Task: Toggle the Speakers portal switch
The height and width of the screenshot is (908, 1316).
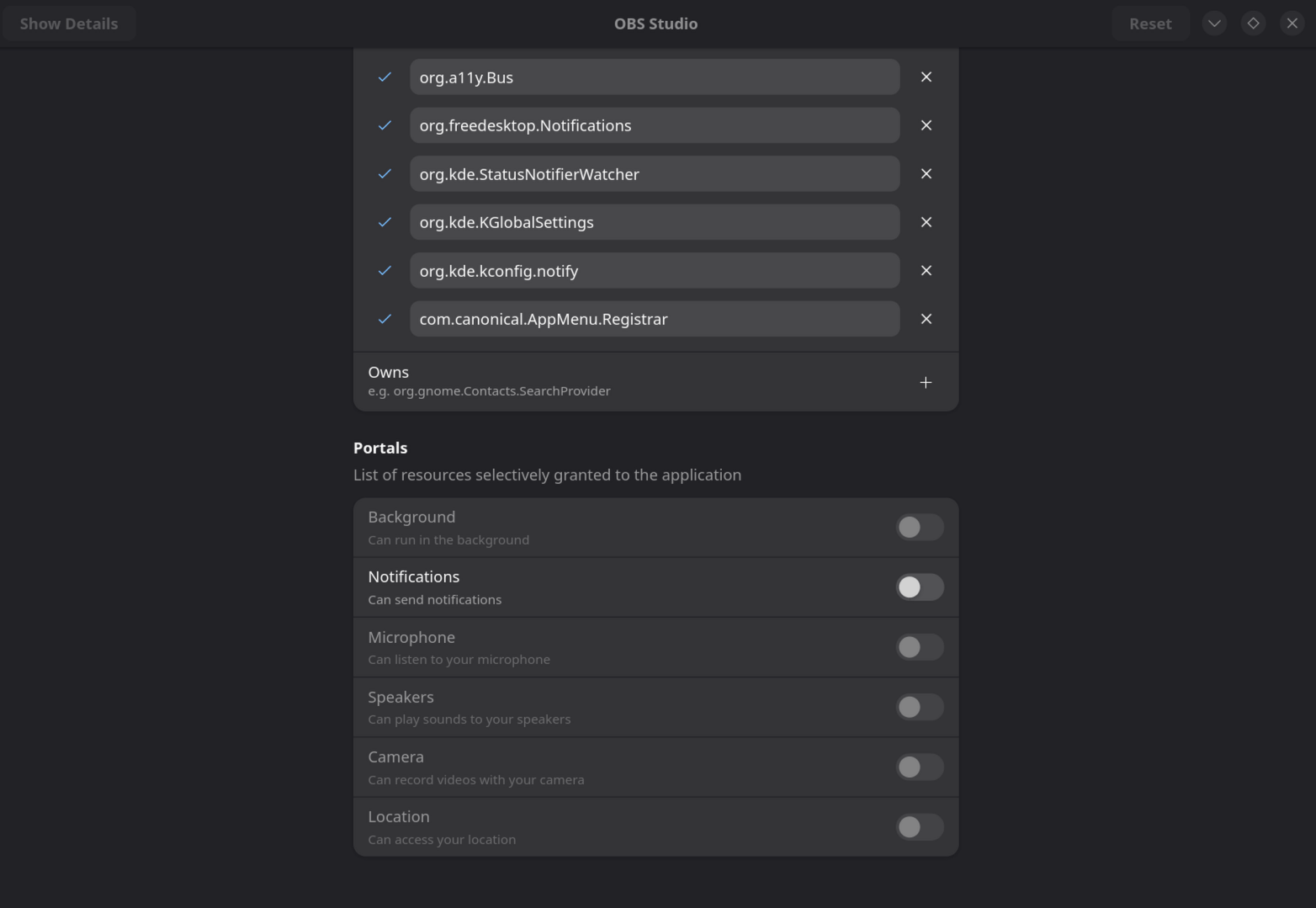Action: point(919,707)
